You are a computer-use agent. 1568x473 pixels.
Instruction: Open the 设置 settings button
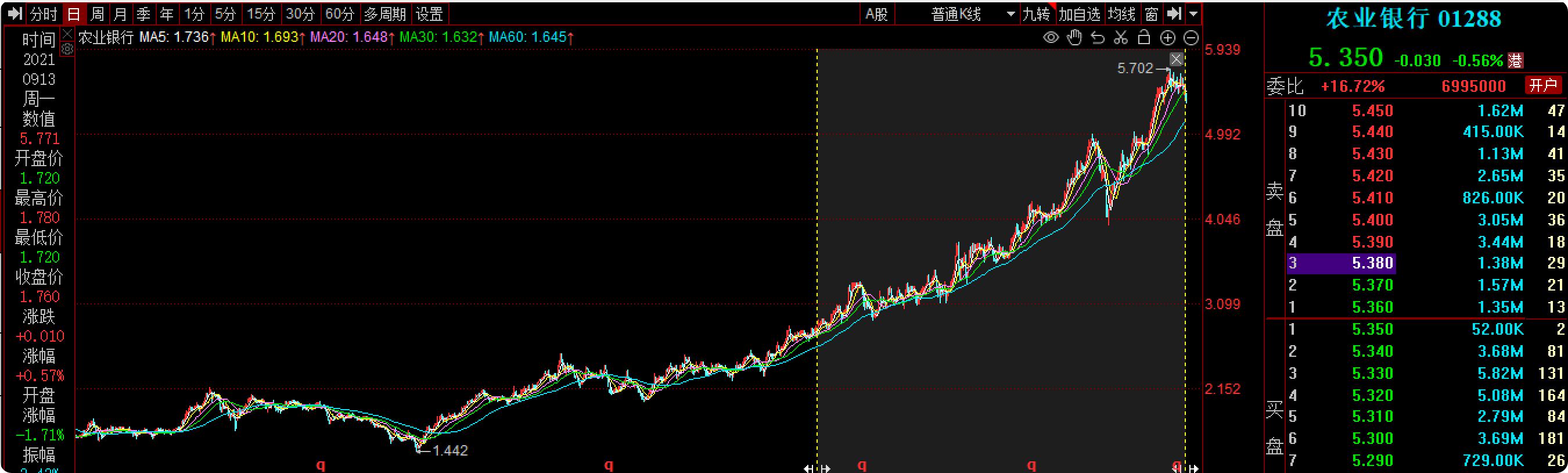[x=430, y=13]
